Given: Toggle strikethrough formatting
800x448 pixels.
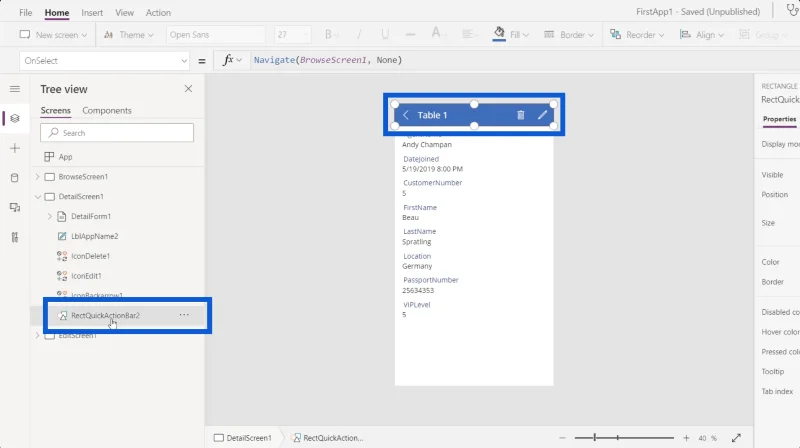Looking at the screenshot, I should (410, 35).
